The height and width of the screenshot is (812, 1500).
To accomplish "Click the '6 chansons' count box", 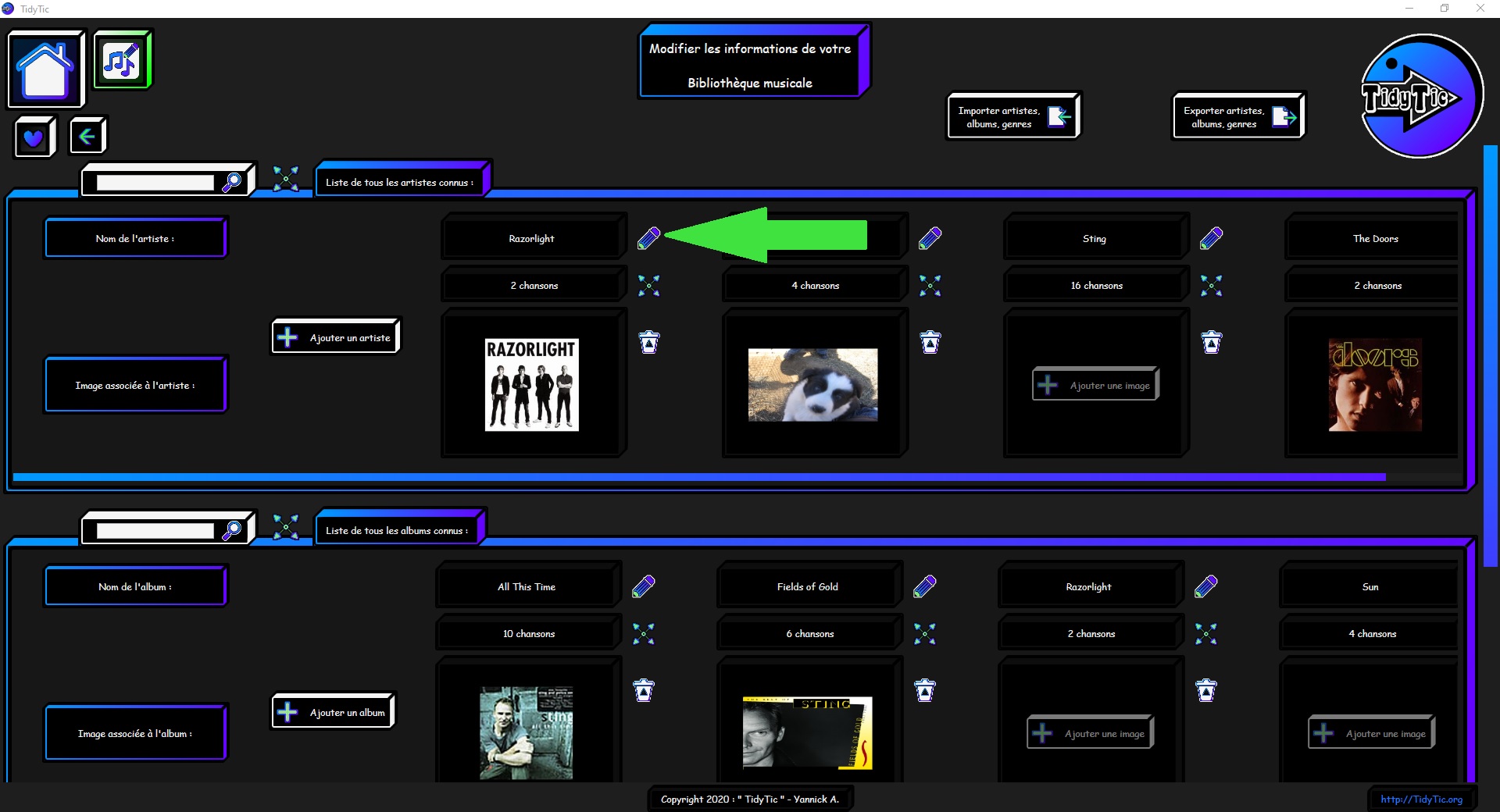I will tap(809, 632).
